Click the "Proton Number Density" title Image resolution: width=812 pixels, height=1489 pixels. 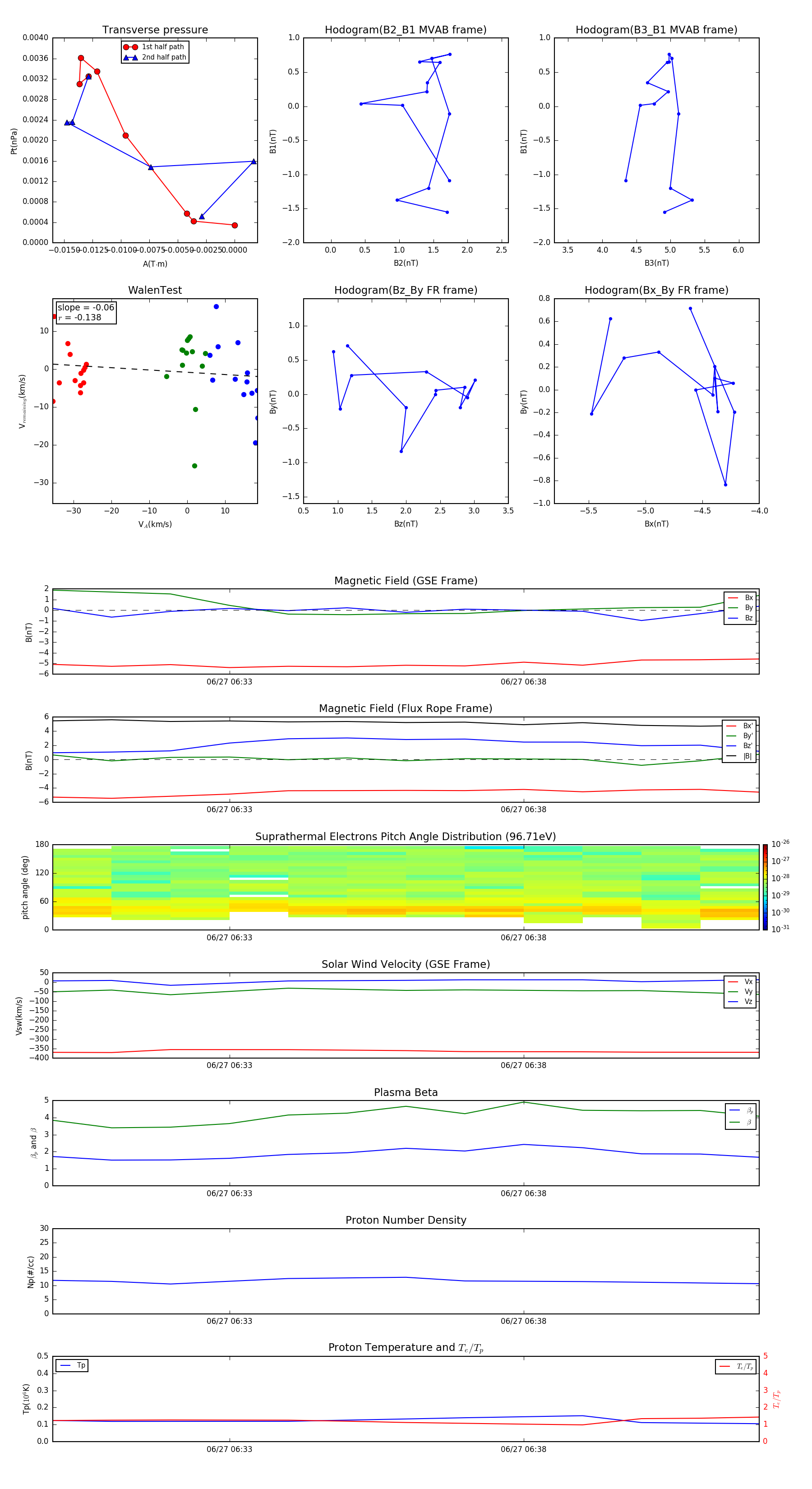(406, 1220)
